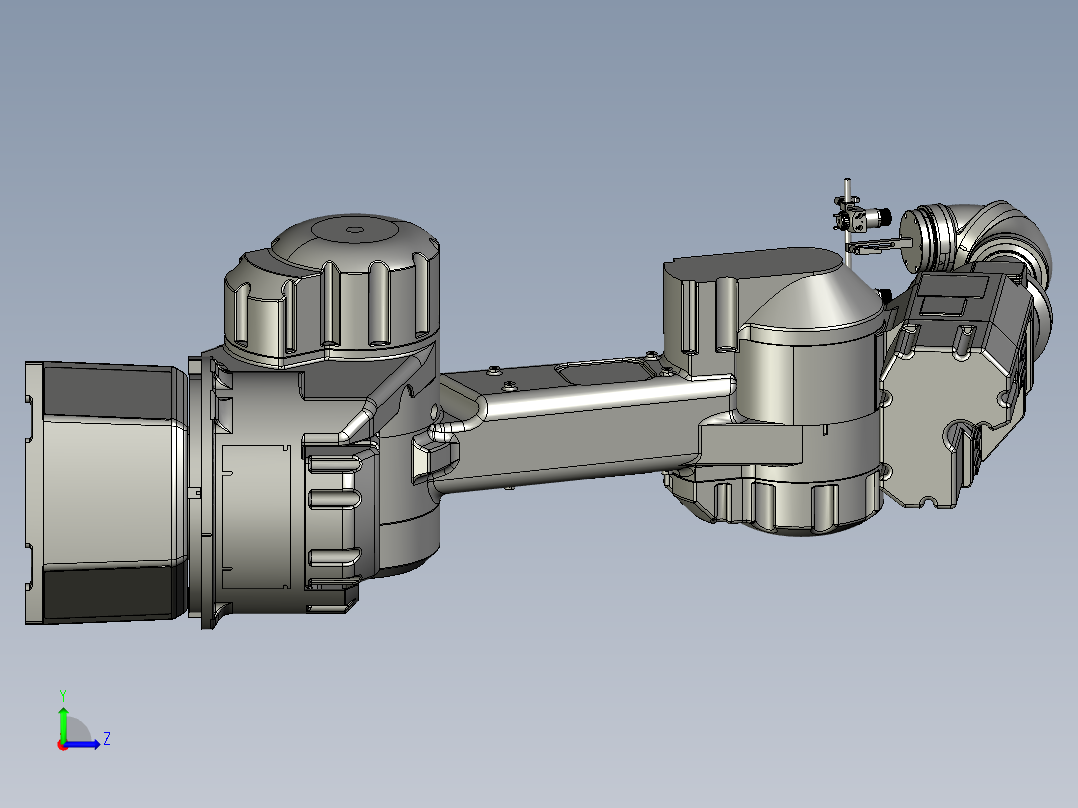Screen dimensions: 1078x808
Task: Select the robot's cylindrical base on the left
Action: point(107,493)
